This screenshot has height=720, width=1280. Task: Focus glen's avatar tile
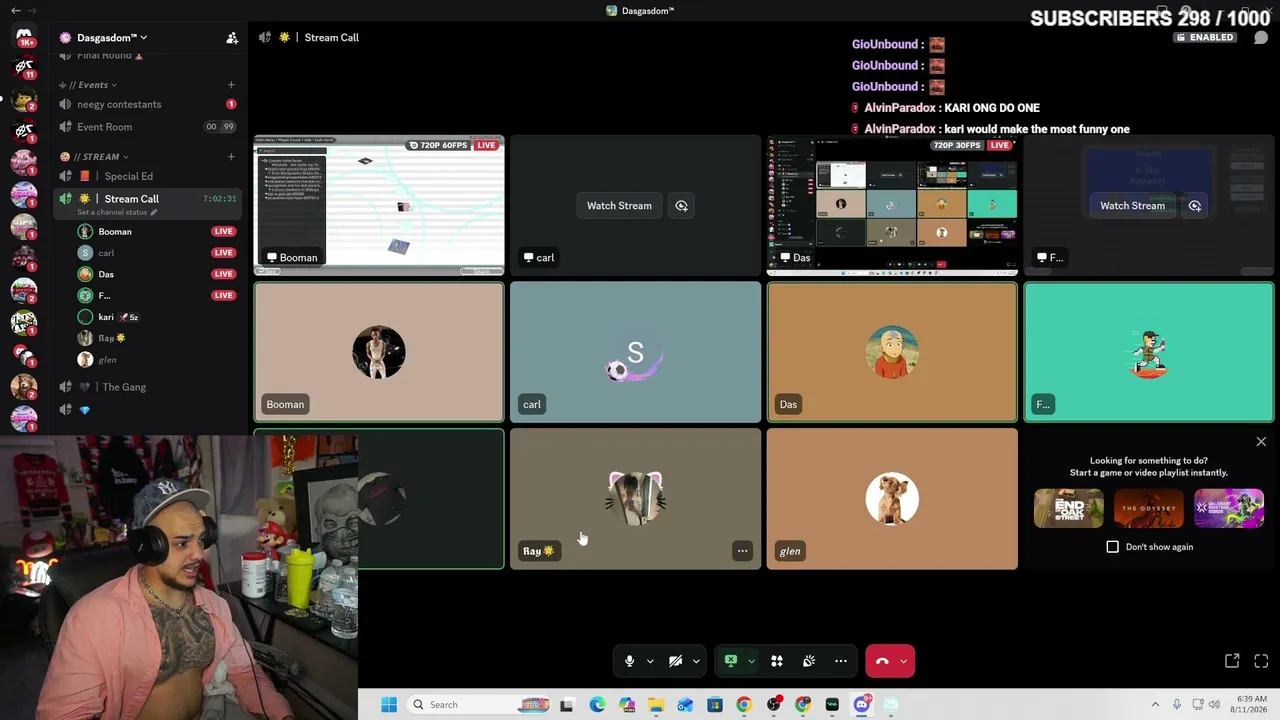click(892, 499)
